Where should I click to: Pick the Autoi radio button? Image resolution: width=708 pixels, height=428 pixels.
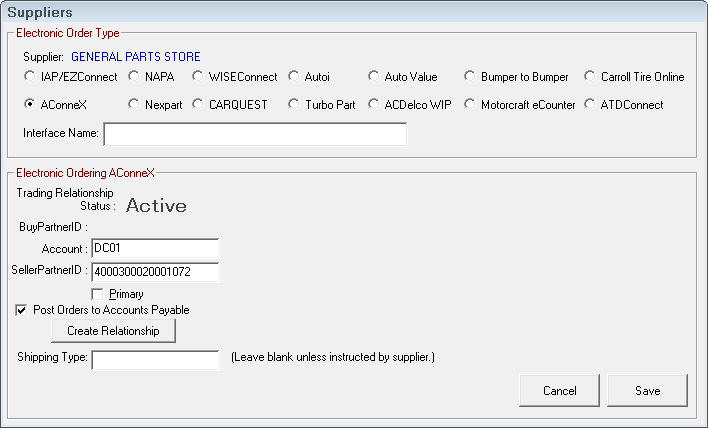coord(294,77)
